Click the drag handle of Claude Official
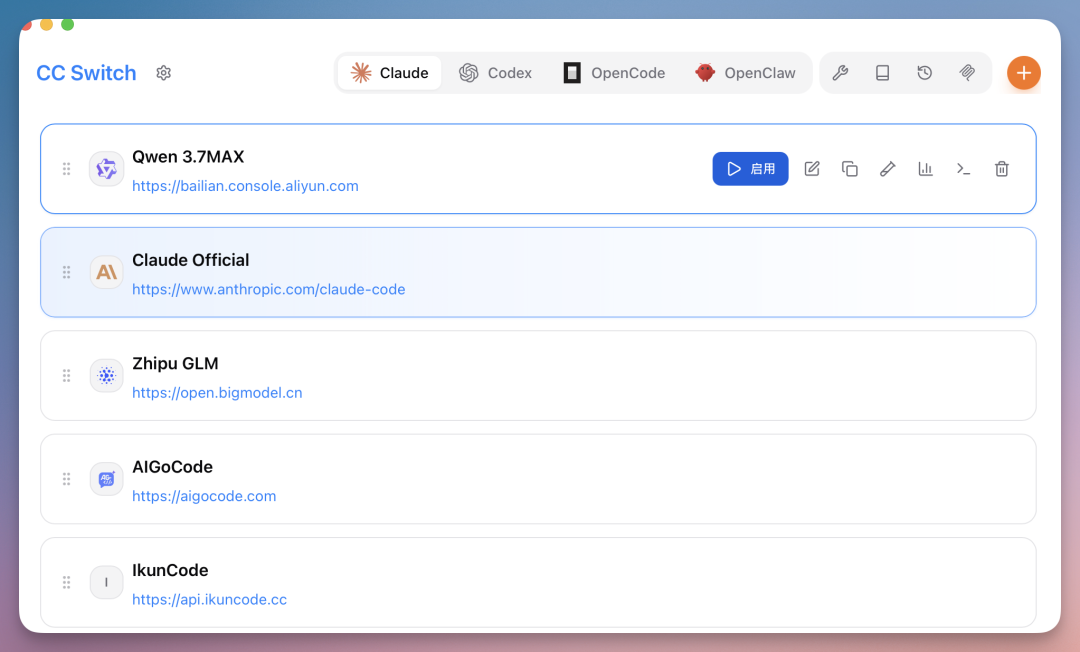Screen dimensions: 1080x652 click(x=67, y=272)
